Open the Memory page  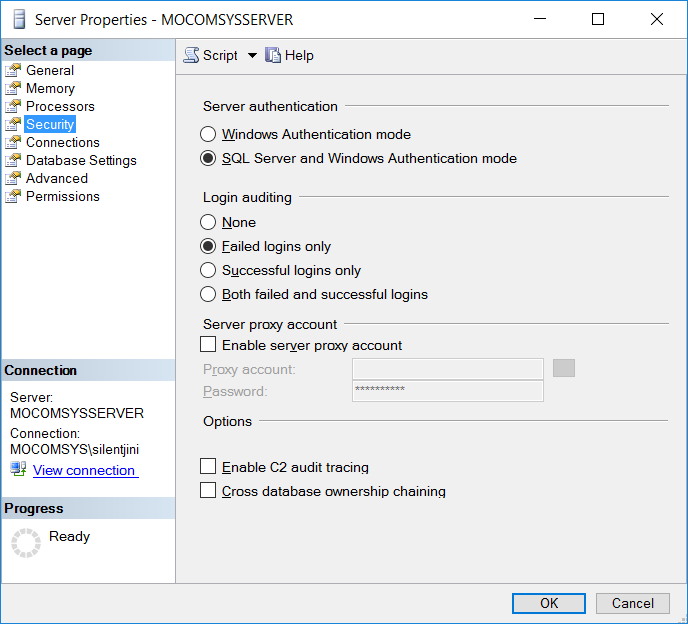[x=50, y=88]
